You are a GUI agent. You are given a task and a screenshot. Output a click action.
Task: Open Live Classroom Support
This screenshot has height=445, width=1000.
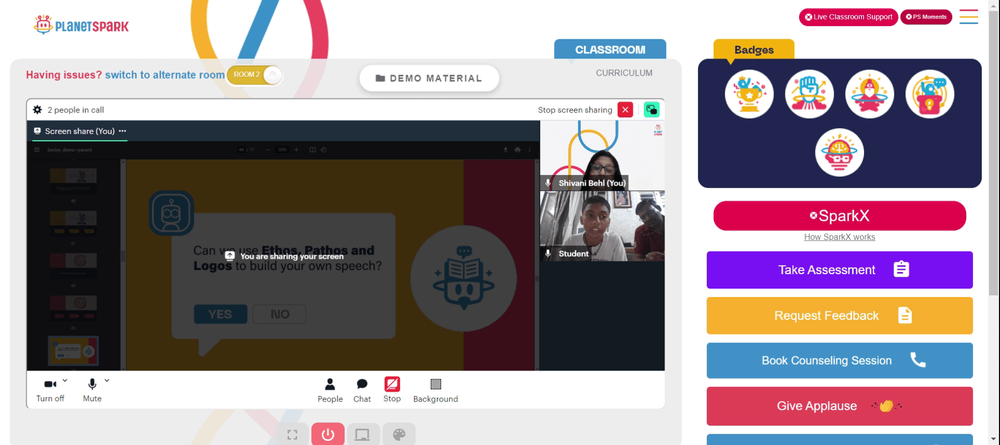point(848,17)
